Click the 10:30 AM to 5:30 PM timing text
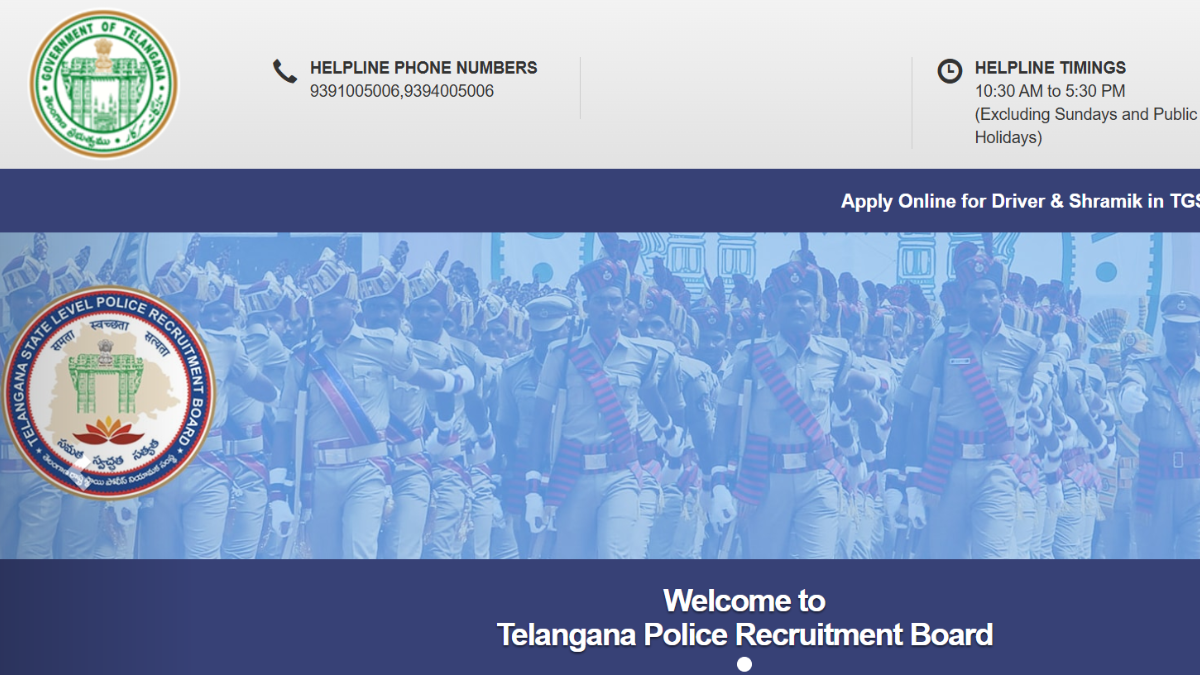 pyautogui.click(x=1050, y=91)
